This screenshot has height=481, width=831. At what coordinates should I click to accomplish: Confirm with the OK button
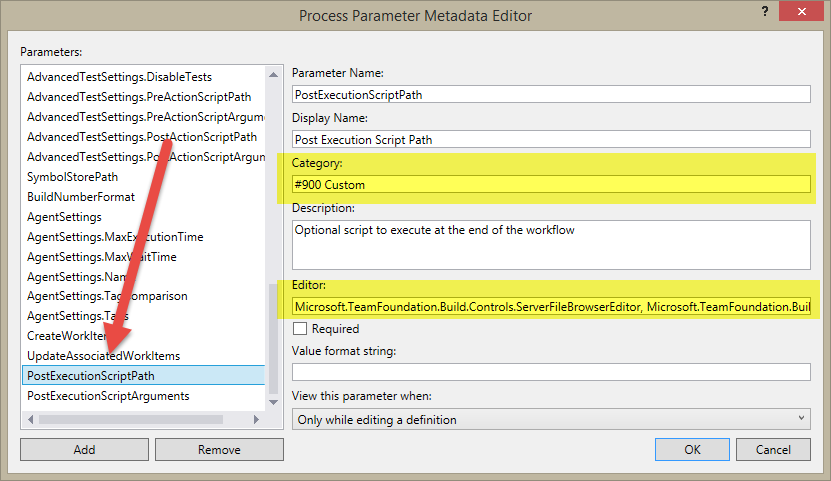pos(692,450)
